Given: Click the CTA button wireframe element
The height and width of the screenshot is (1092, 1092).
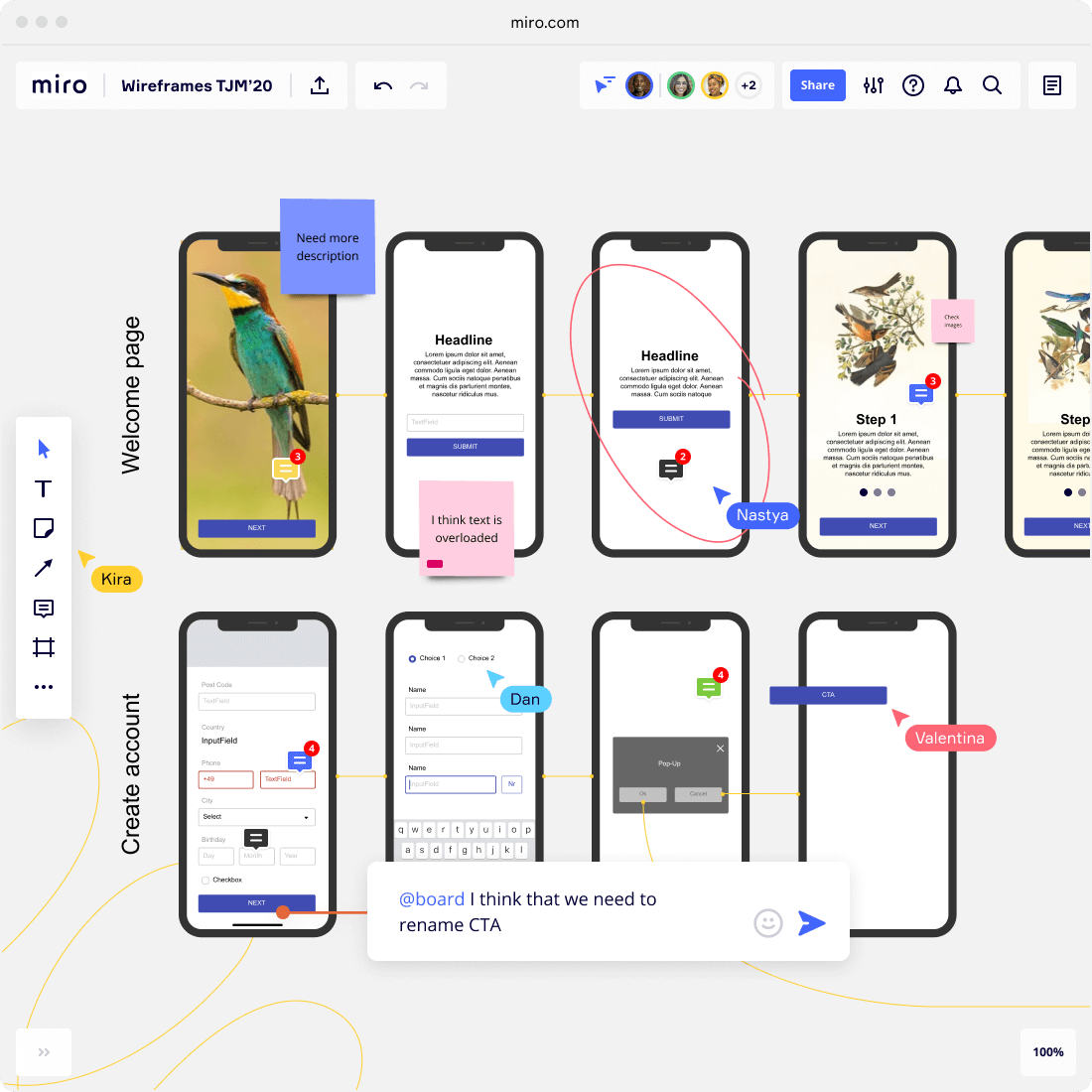Looking at the screenshot, I should point(828,694).
